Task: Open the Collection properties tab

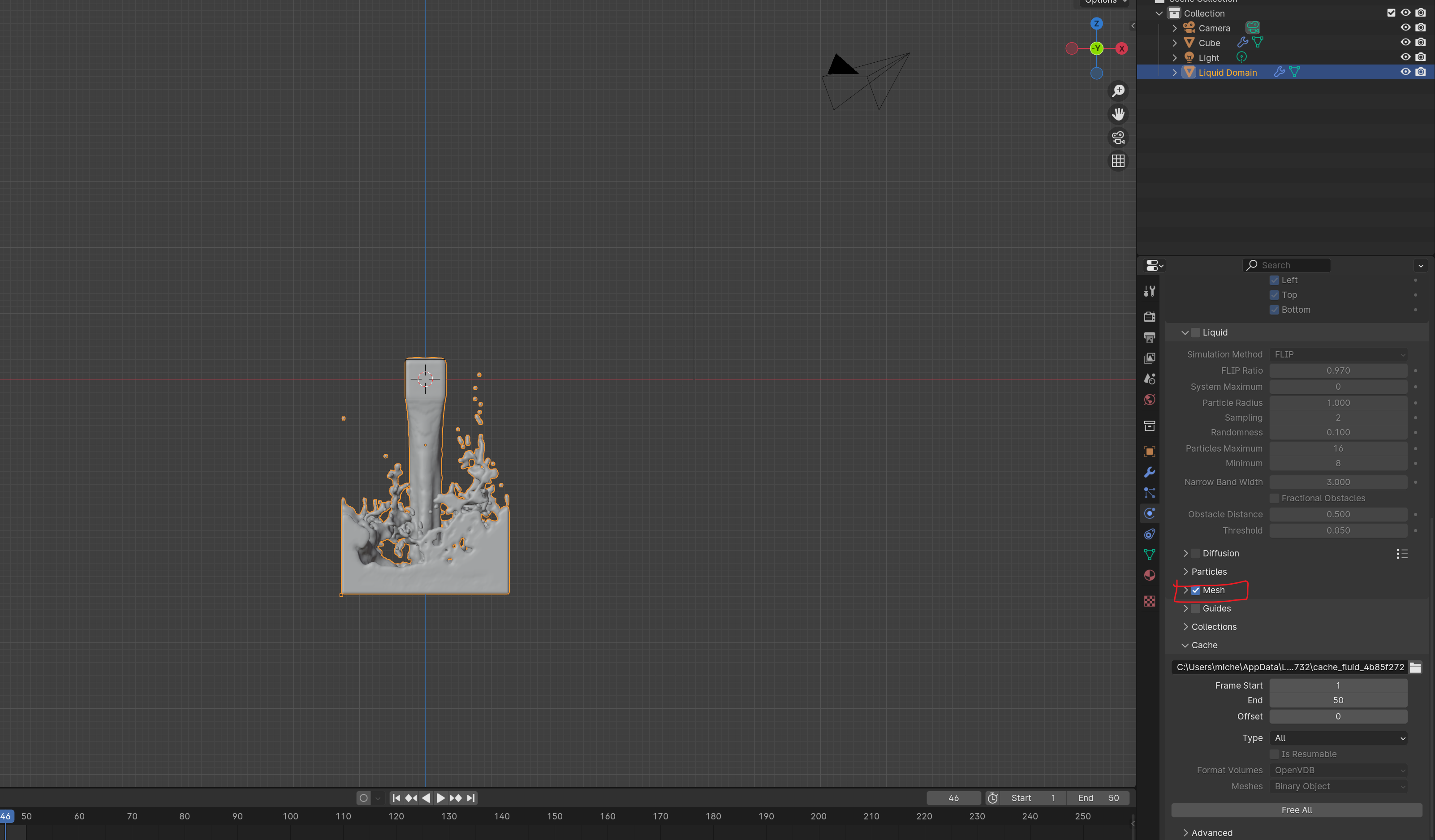Action: tap(1149, 426)
